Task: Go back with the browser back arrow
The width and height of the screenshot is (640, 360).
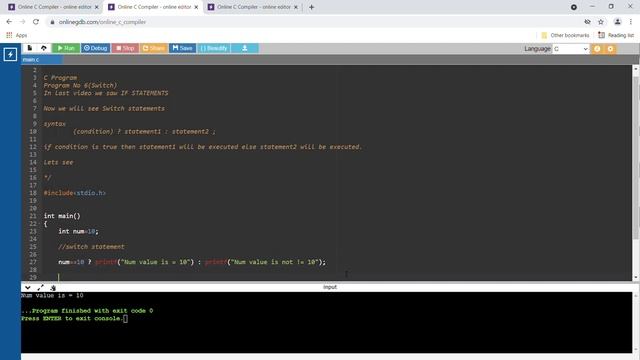Action: [x=9, y=22]
